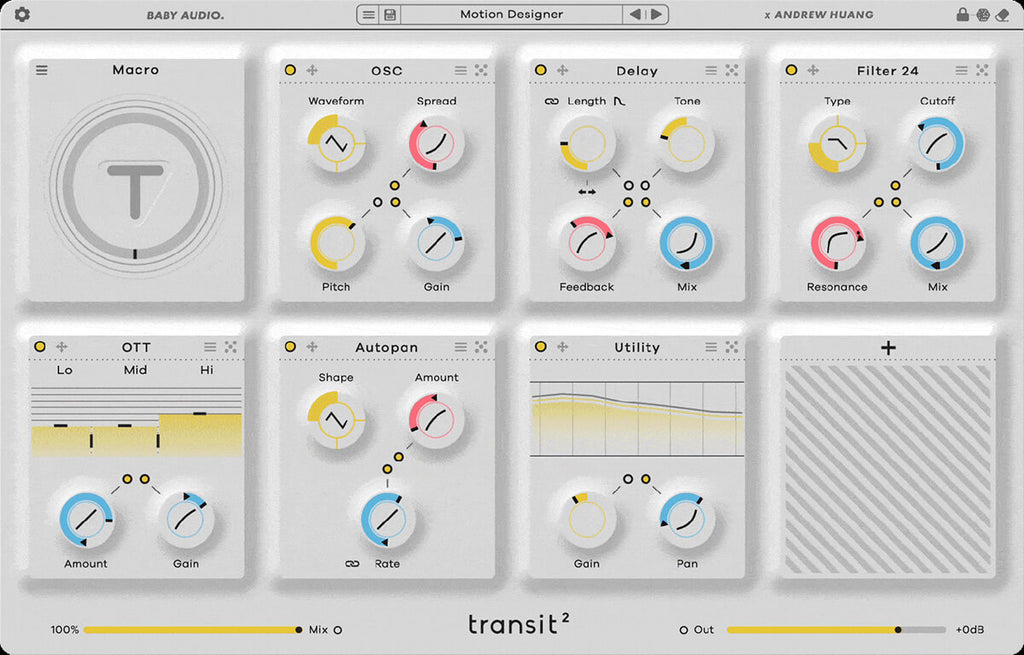The image size is (1024, 655).
Task: Click the link icon beside Autopan Rate
Action: pyautogui.click(x=352, y=564)
